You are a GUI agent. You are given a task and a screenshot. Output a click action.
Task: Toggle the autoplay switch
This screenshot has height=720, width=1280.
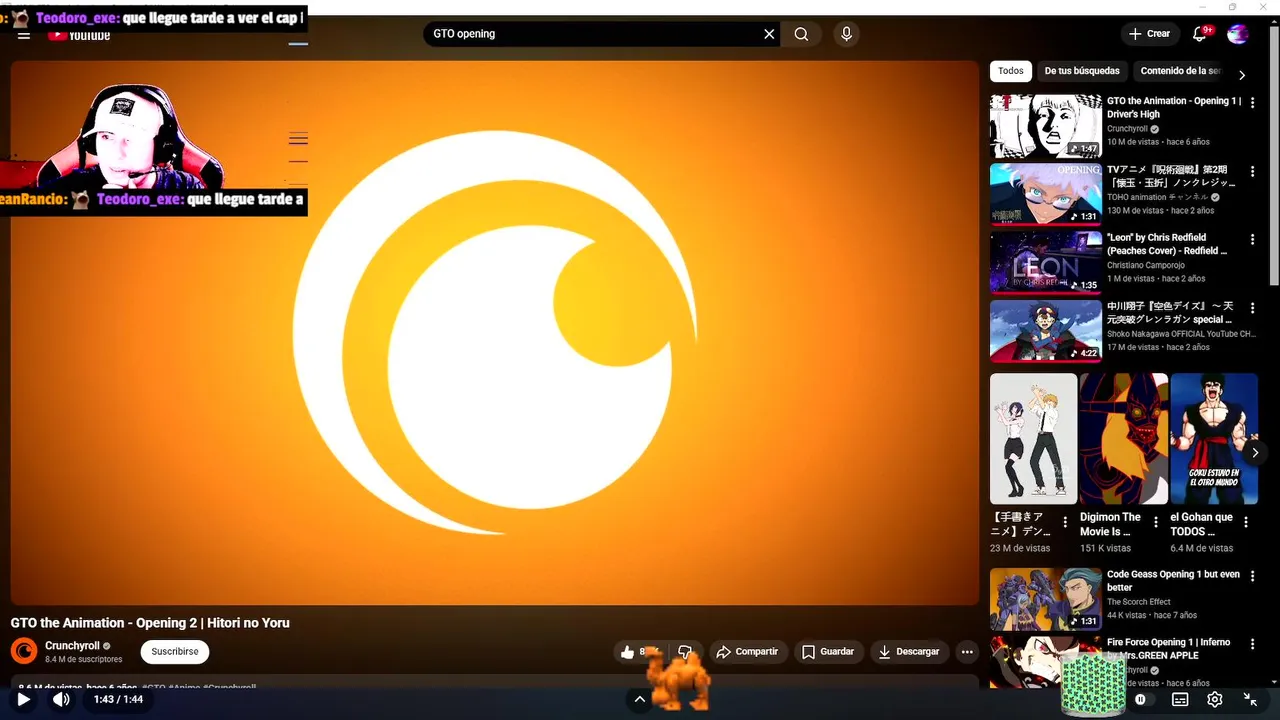tap(1140, 700)
